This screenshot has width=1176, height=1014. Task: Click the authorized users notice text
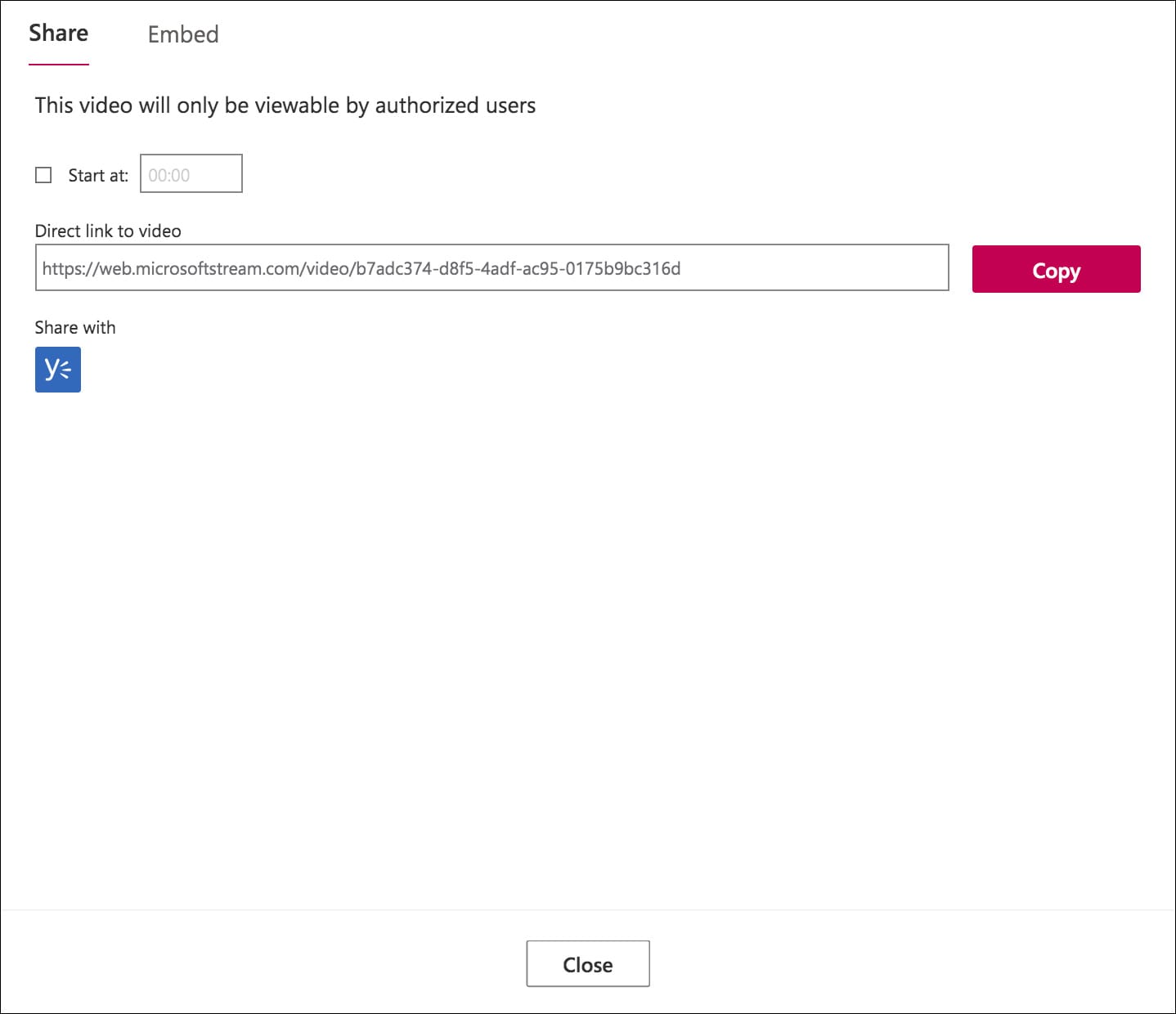pyautogui.click(x=285, y=105)
